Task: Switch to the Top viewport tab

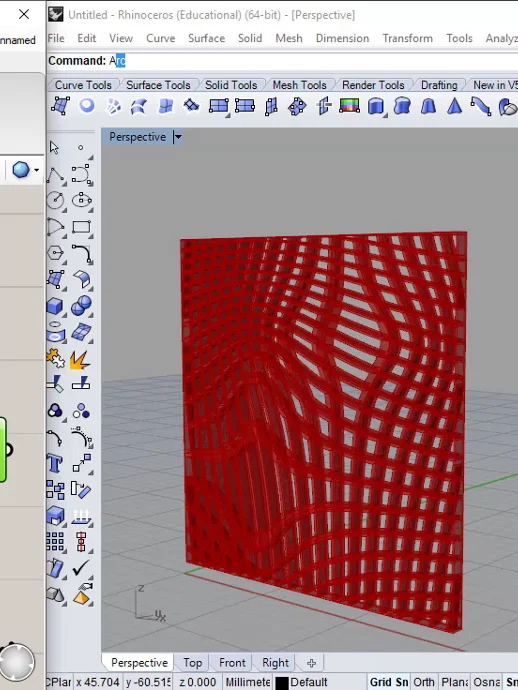Action: click(192, 663)
